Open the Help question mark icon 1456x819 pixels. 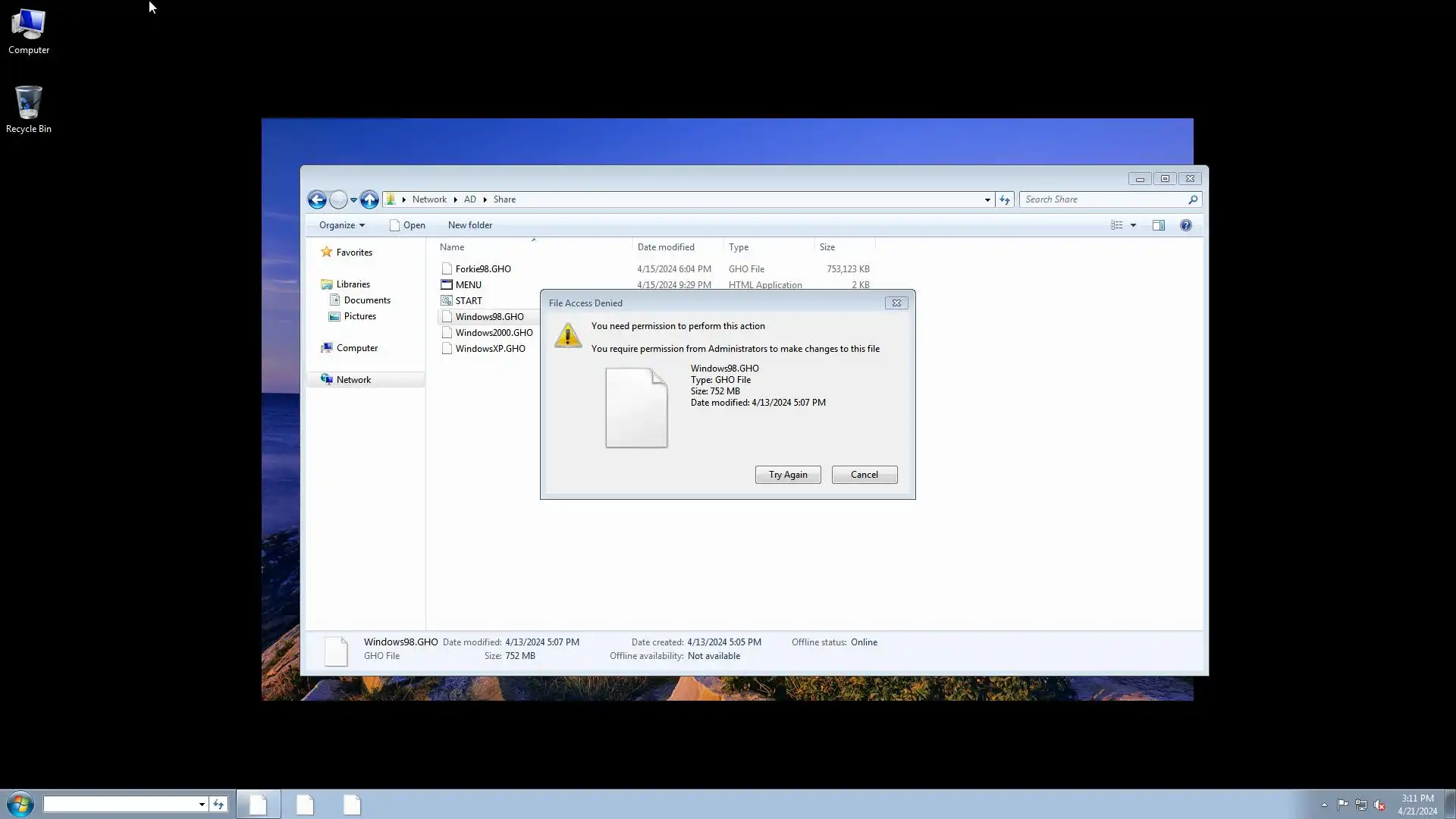pos(1185,225)
